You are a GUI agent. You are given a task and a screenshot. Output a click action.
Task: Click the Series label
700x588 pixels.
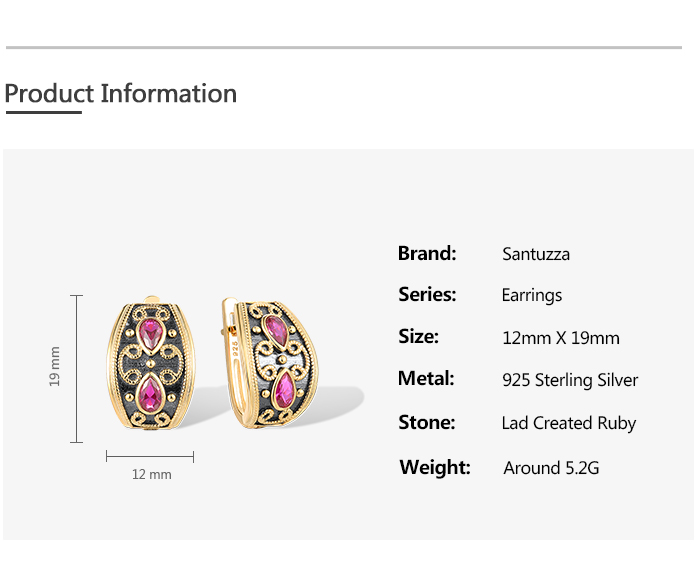(x=427, y=295)
